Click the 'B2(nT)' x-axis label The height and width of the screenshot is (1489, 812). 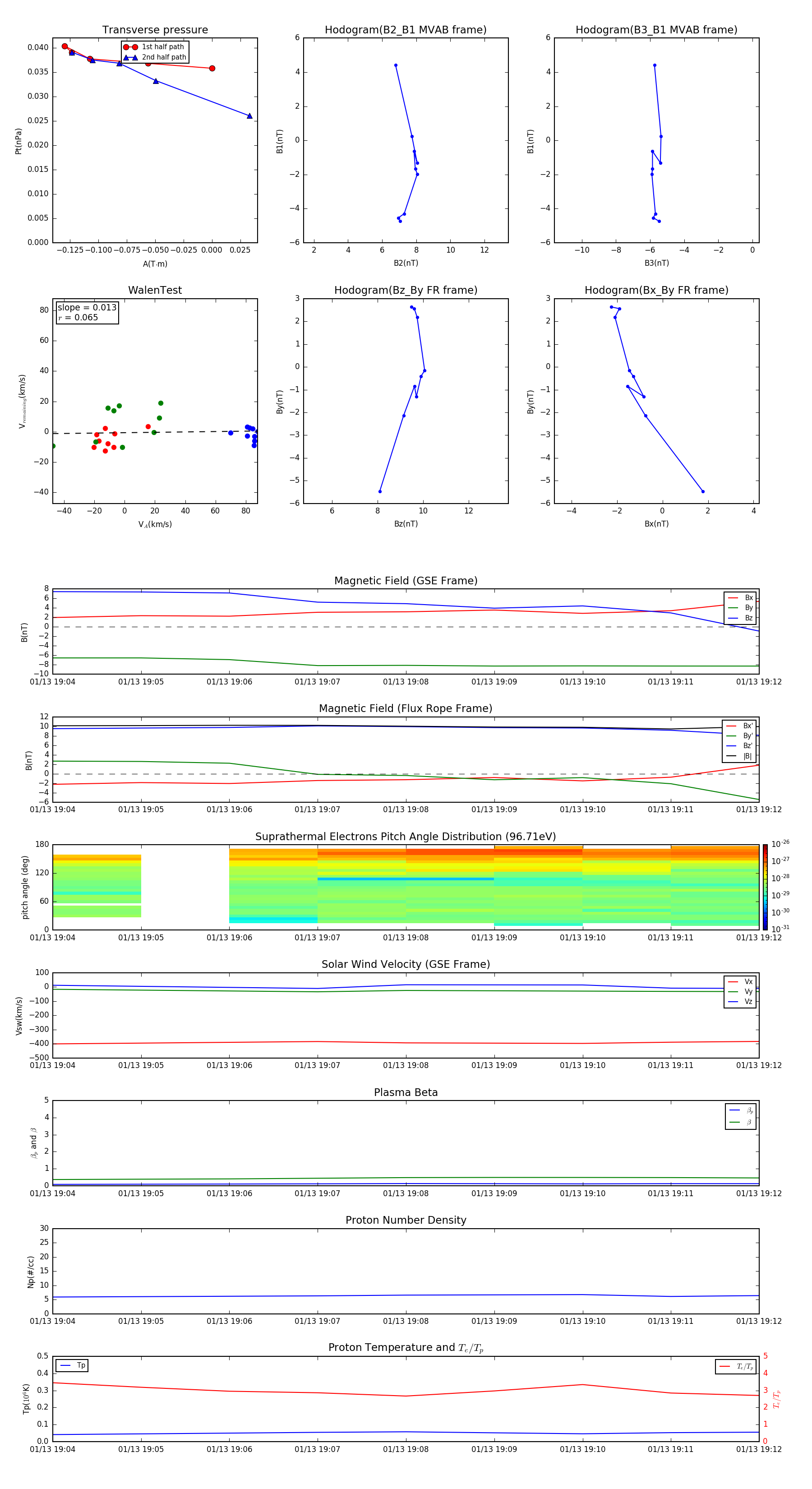click(x=406, y=263)
